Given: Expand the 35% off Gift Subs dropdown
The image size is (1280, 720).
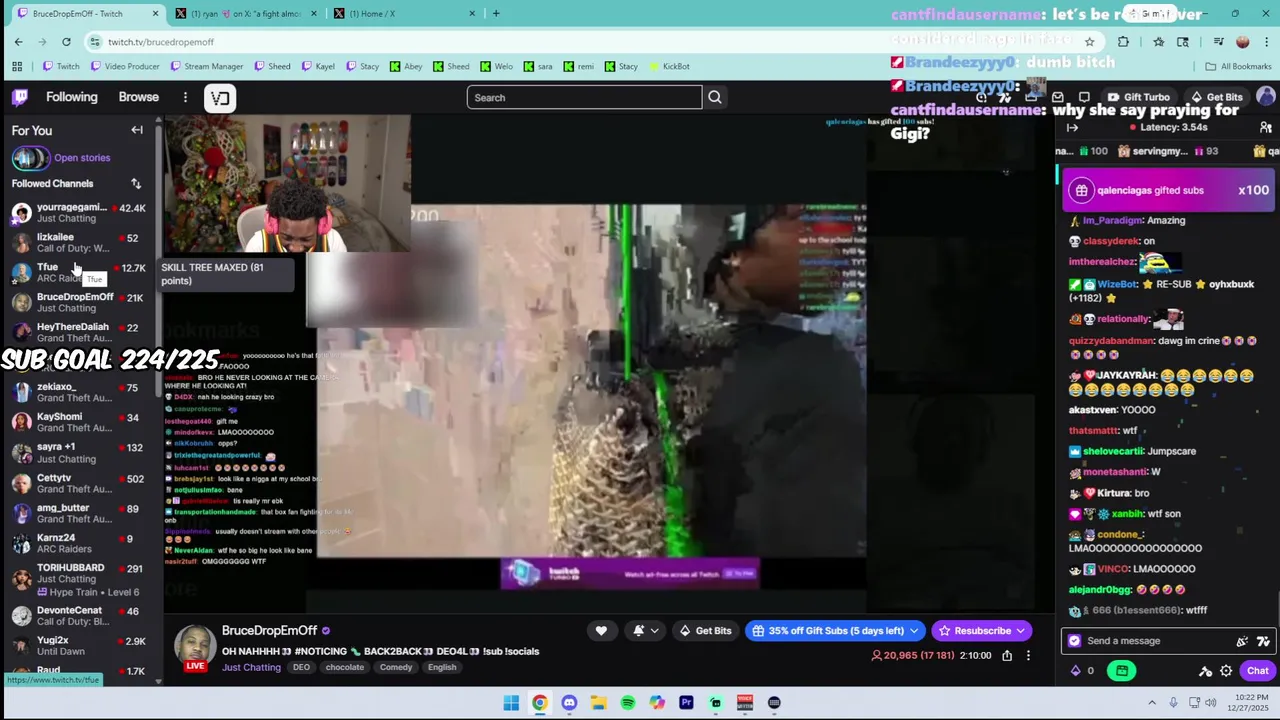Looking at the screenshot, I should pos(913,631).
